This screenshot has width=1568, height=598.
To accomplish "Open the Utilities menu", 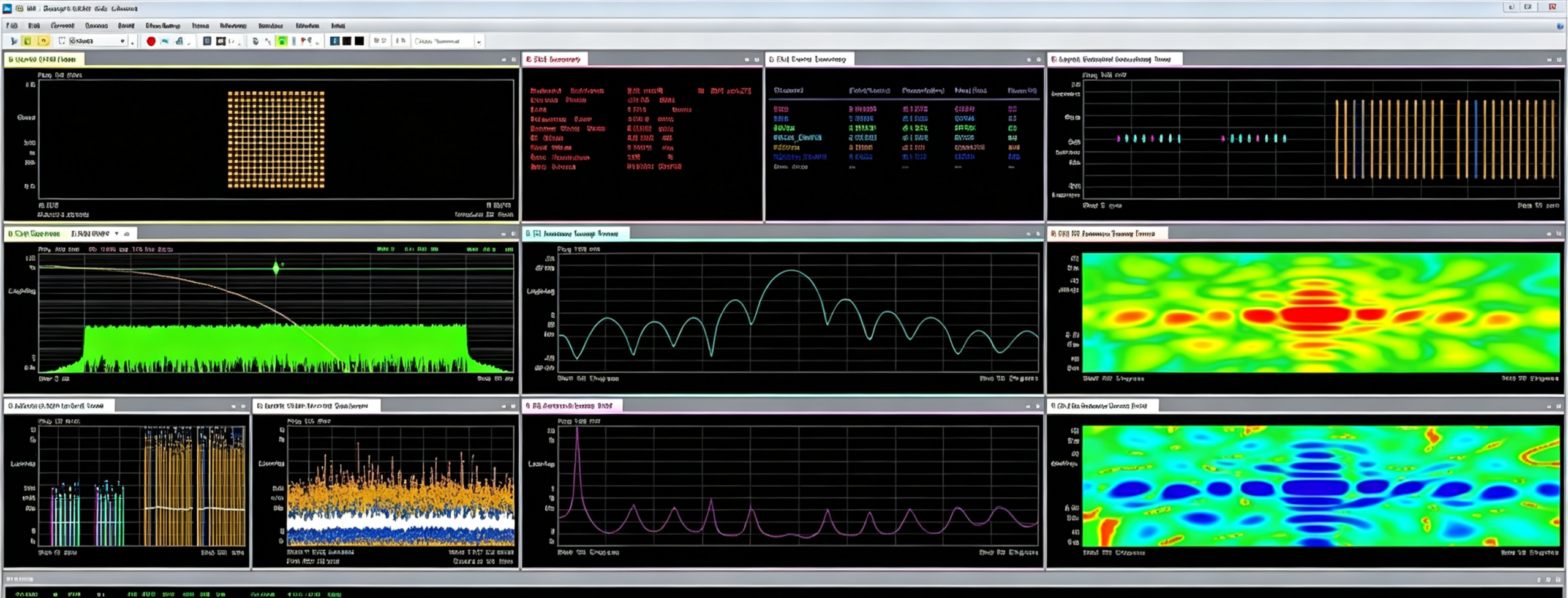I will pos(307,26).
